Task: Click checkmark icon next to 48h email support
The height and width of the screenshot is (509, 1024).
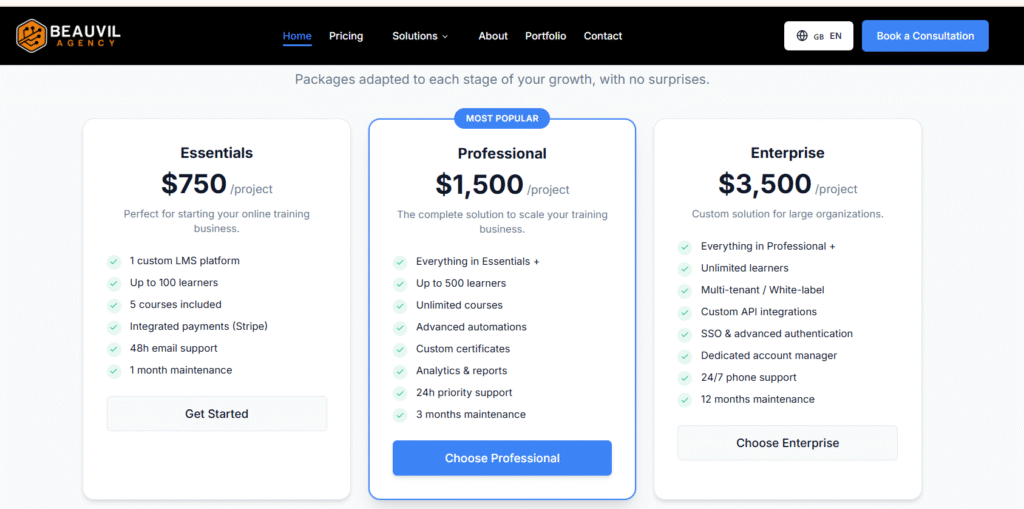Action: click(x=114, y=349)
